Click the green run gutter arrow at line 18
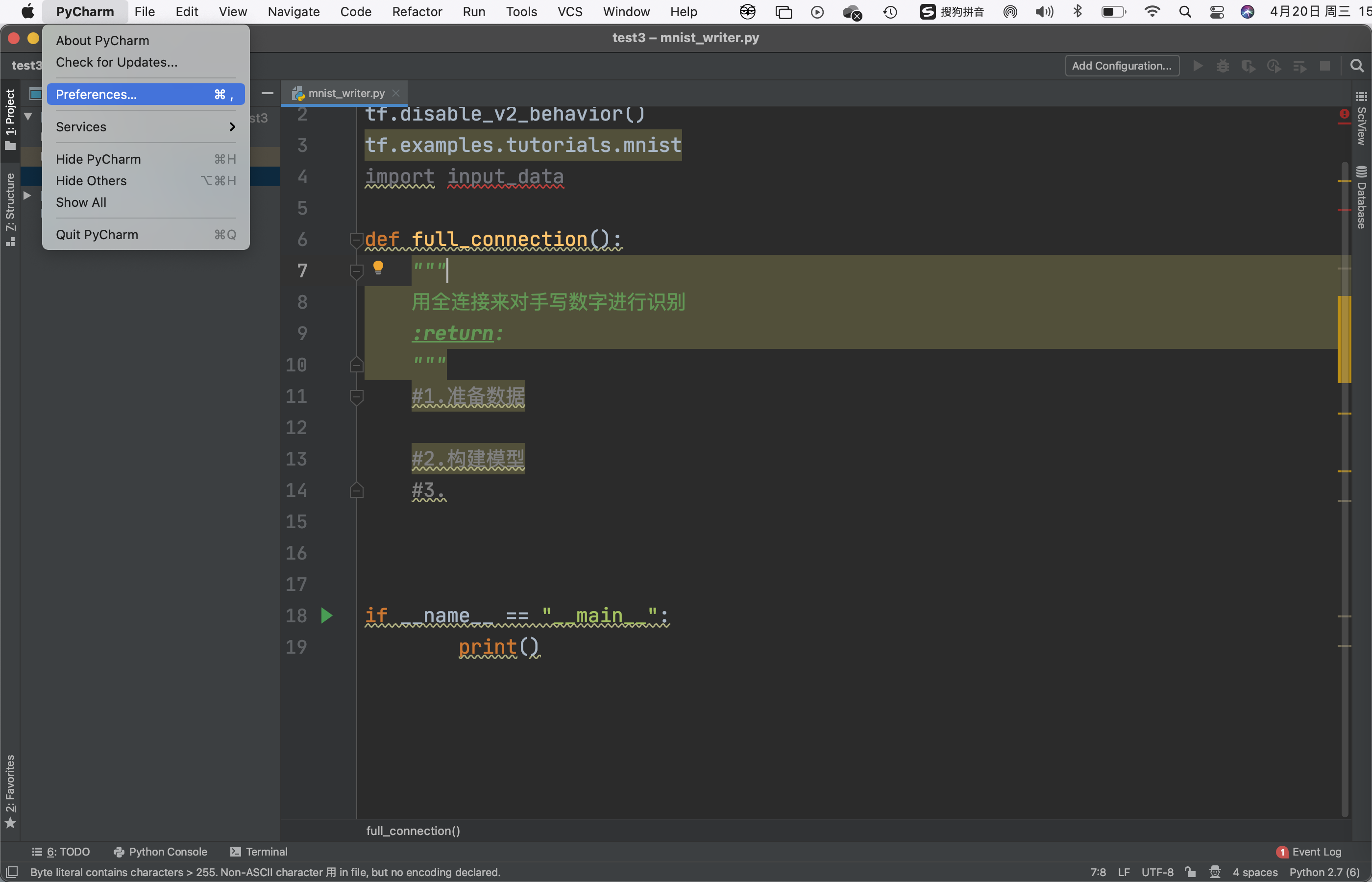 click(x=326, y=615)
